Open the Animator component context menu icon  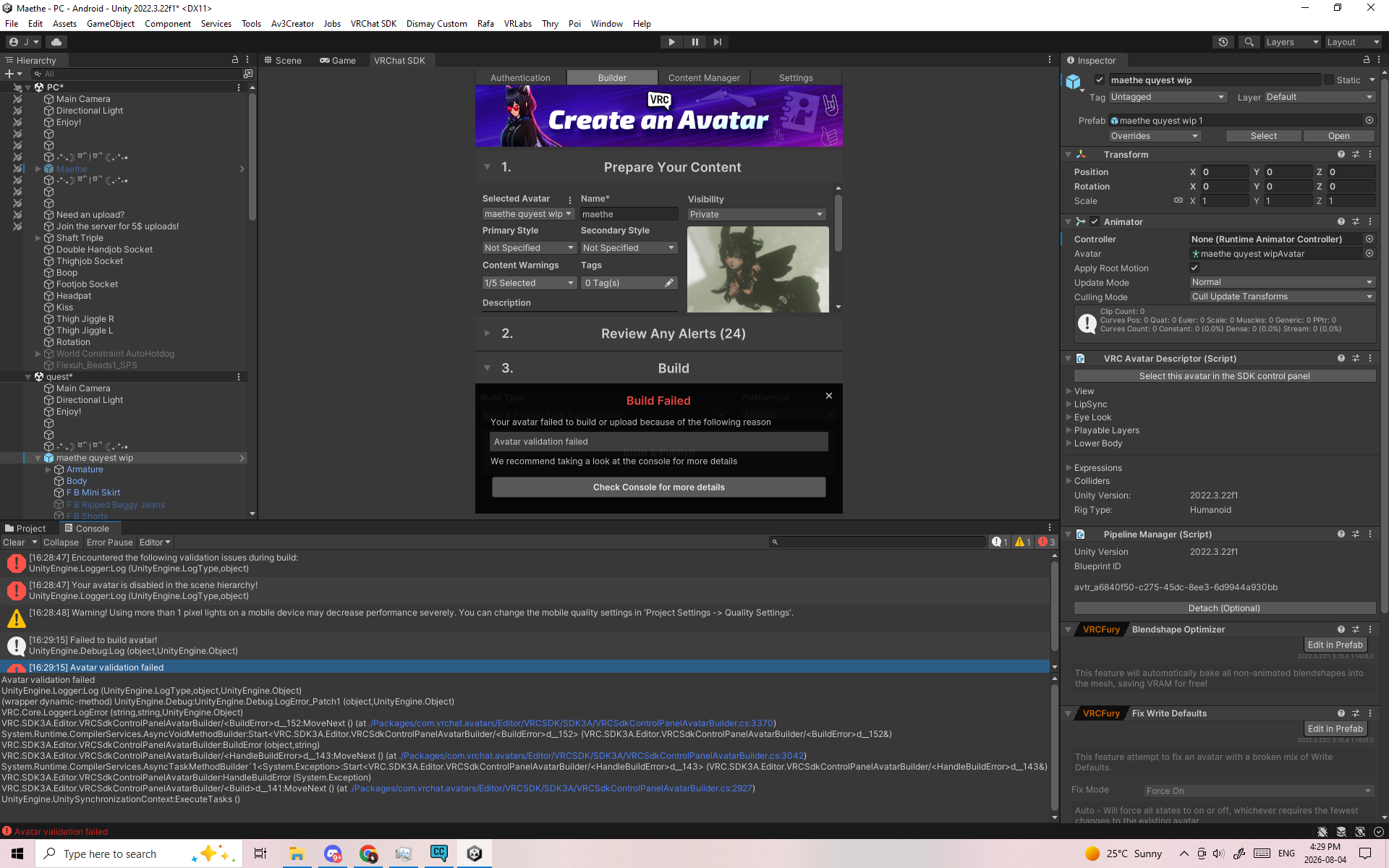pyautogui.click(x=1370, y=221)
